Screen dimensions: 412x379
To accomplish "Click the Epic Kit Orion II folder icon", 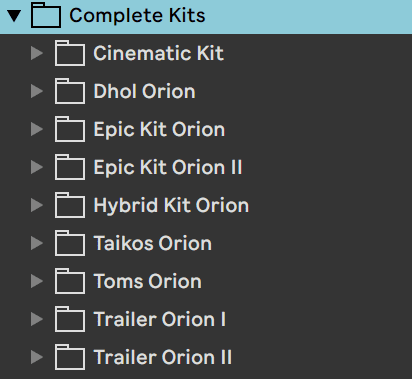I will click(x=70, y=167).
